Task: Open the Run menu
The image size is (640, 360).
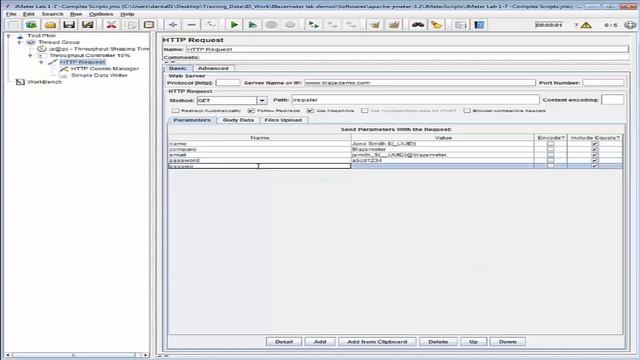Action: pyautogui.click(x=76, y=14)
